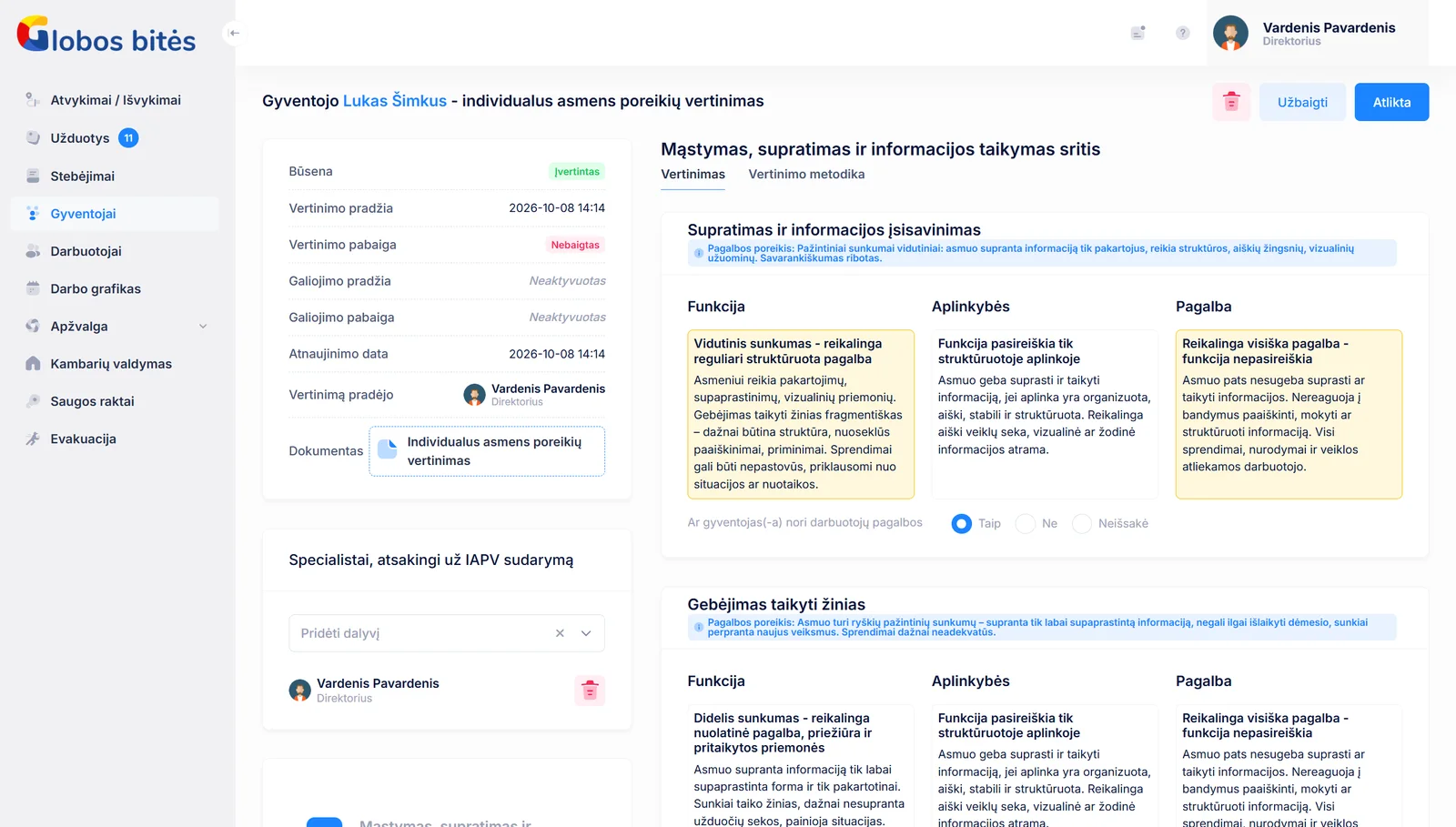Remove specialist Vardenis Pavardenis with trash icon
Screen dimensions: 1456x827
click(x=590, y=691)
